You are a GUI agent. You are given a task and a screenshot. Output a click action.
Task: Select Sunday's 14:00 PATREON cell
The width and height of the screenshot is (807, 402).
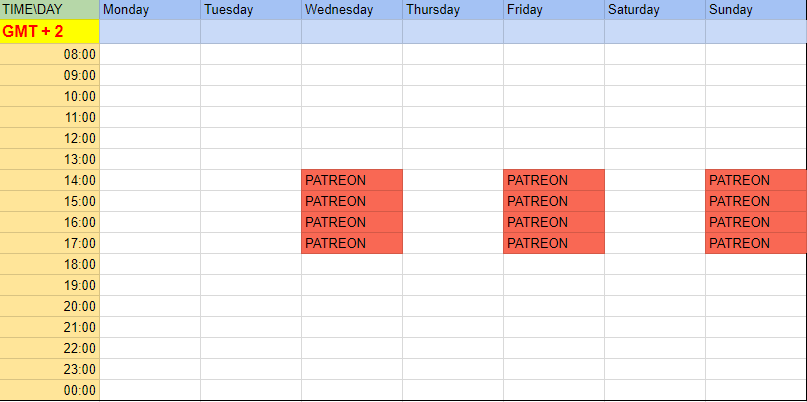[756, 180]
